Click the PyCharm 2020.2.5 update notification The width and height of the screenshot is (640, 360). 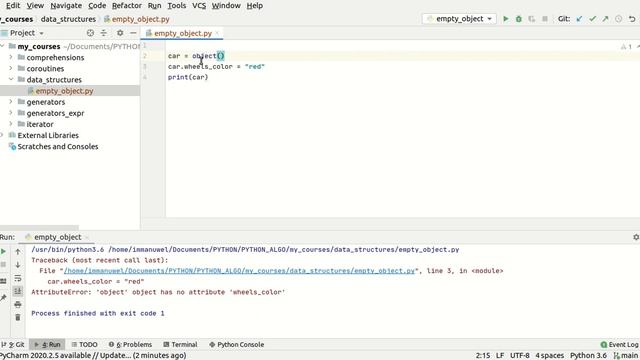tap(93, 356)
